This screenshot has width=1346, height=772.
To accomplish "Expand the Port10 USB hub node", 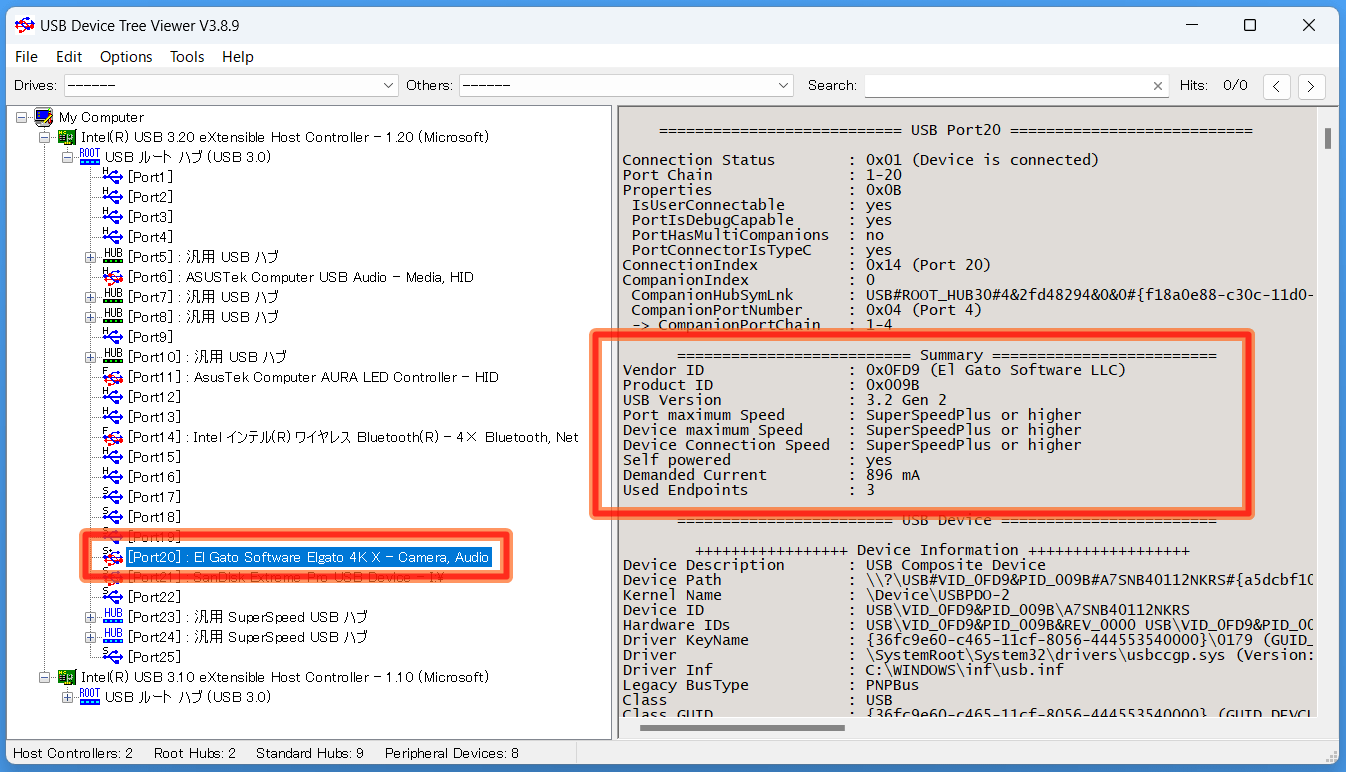I will (91, 357).
